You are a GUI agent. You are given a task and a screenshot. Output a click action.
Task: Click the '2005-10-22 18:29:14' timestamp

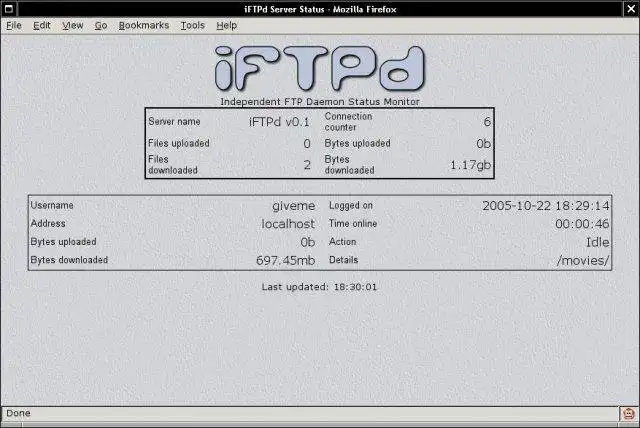546,206
